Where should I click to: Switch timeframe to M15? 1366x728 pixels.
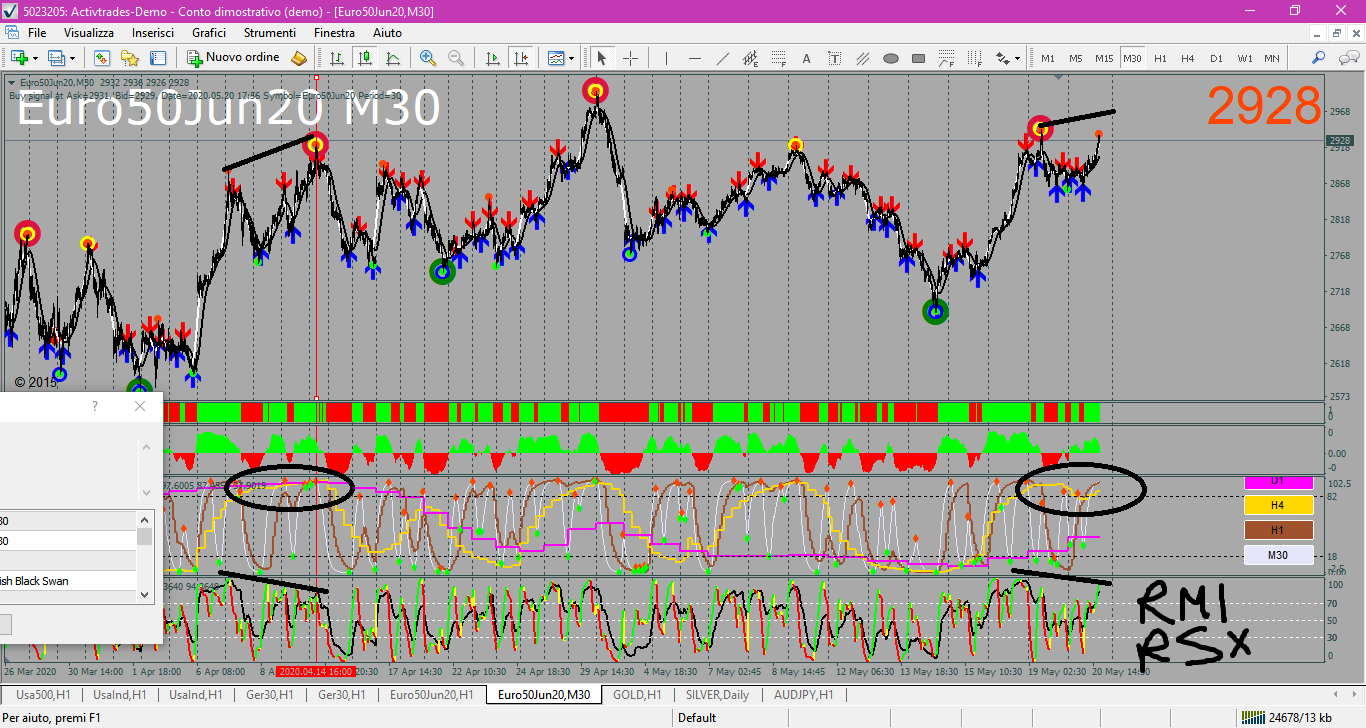1104,58
